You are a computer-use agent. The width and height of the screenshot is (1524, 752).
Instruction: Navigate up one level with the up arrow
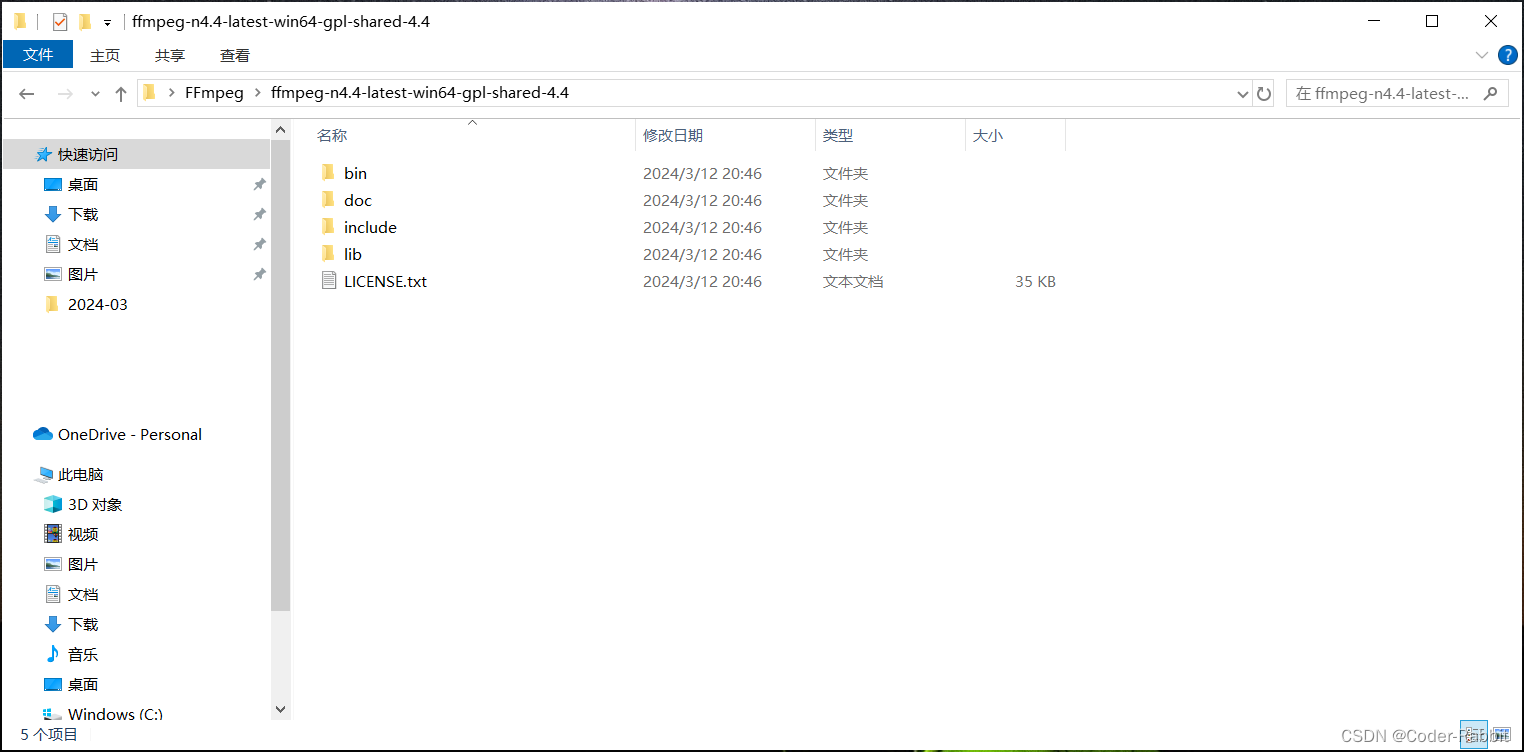point(120,92)
